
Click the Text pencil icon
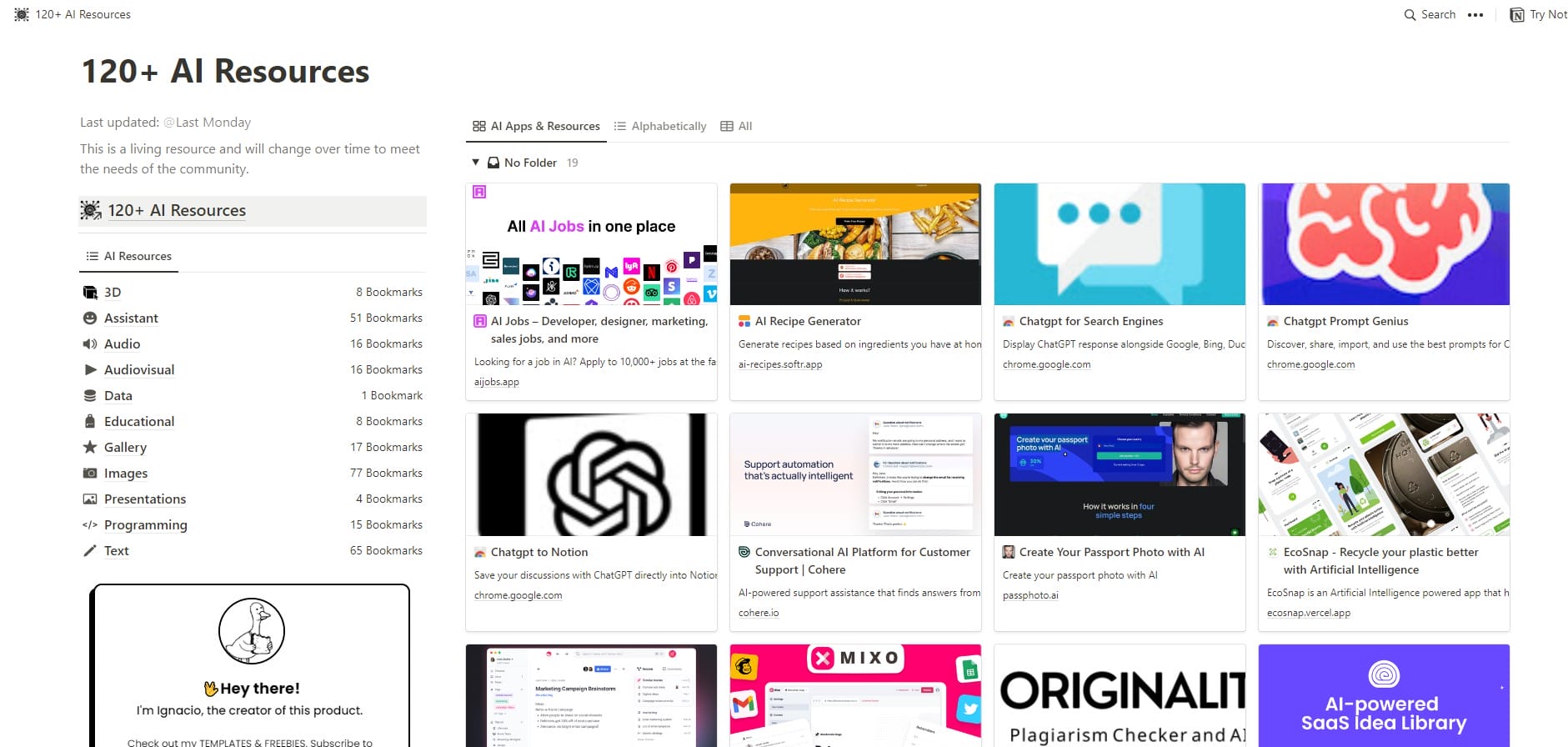[x=90, y=551]
